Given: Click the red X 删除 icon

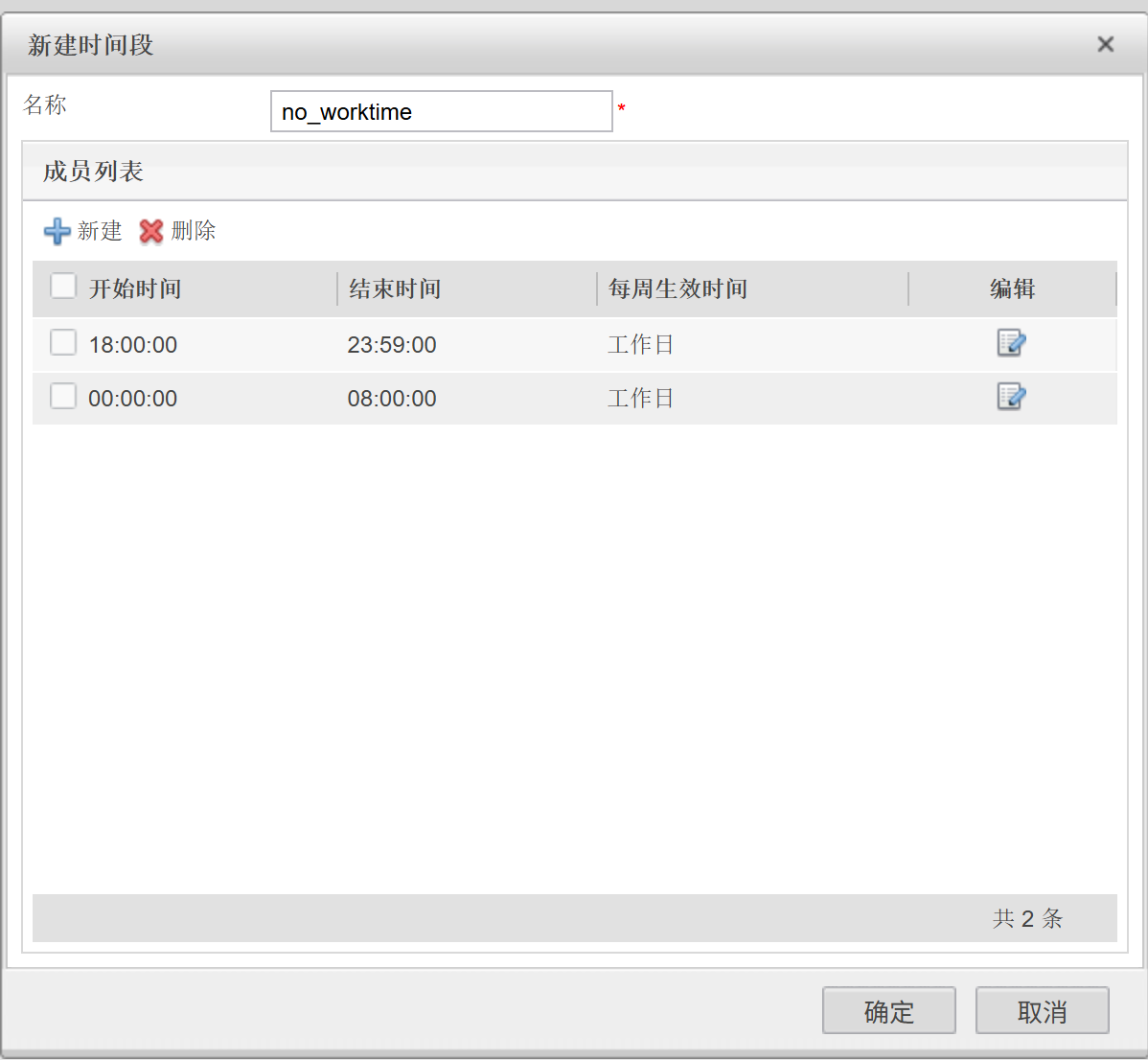Looking at the screenshot, I should tap(151, 231).
